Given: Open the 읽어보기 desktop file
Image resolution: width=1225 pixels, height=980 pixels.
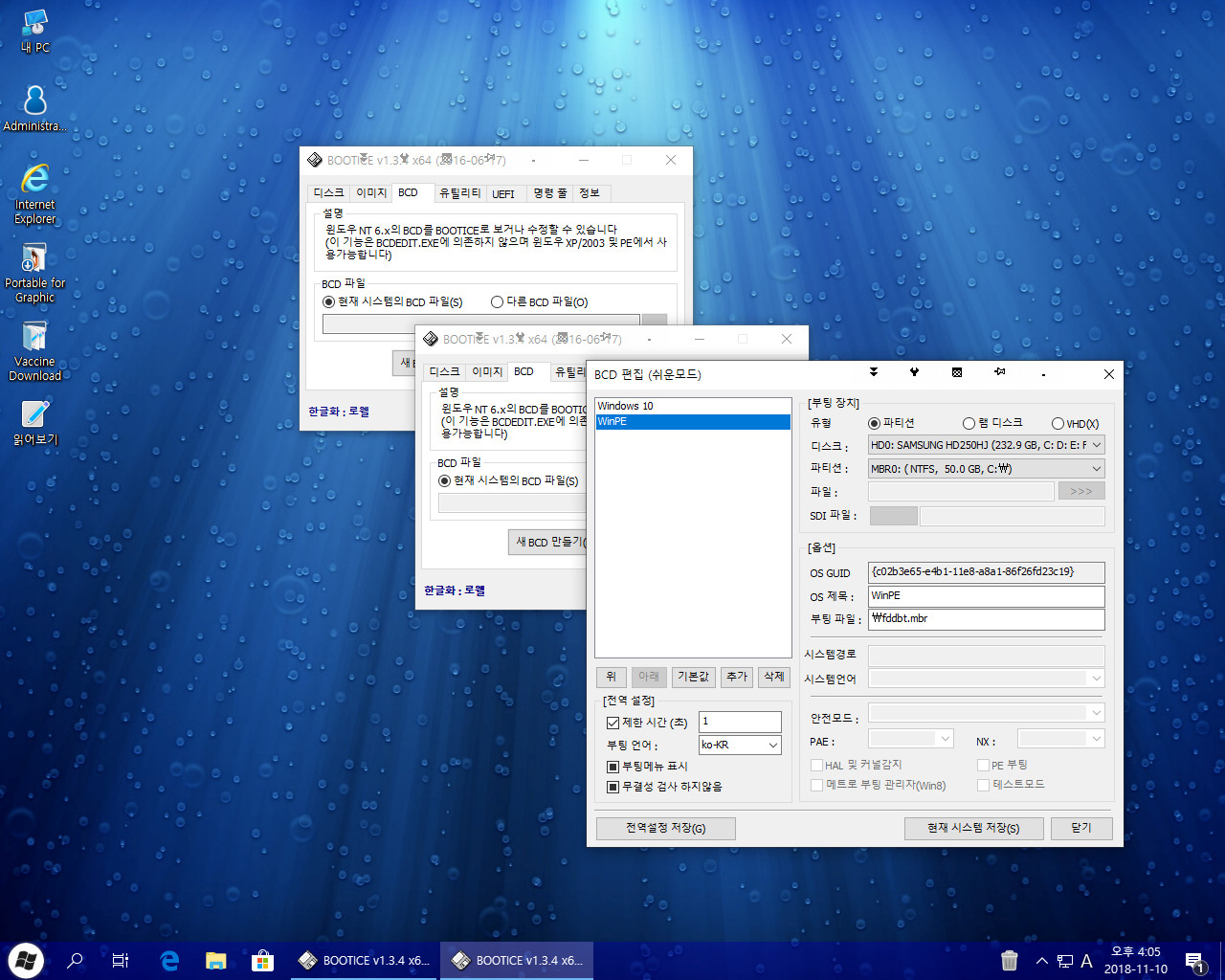Looking at the screenshot, I should (x=35, y=423).
